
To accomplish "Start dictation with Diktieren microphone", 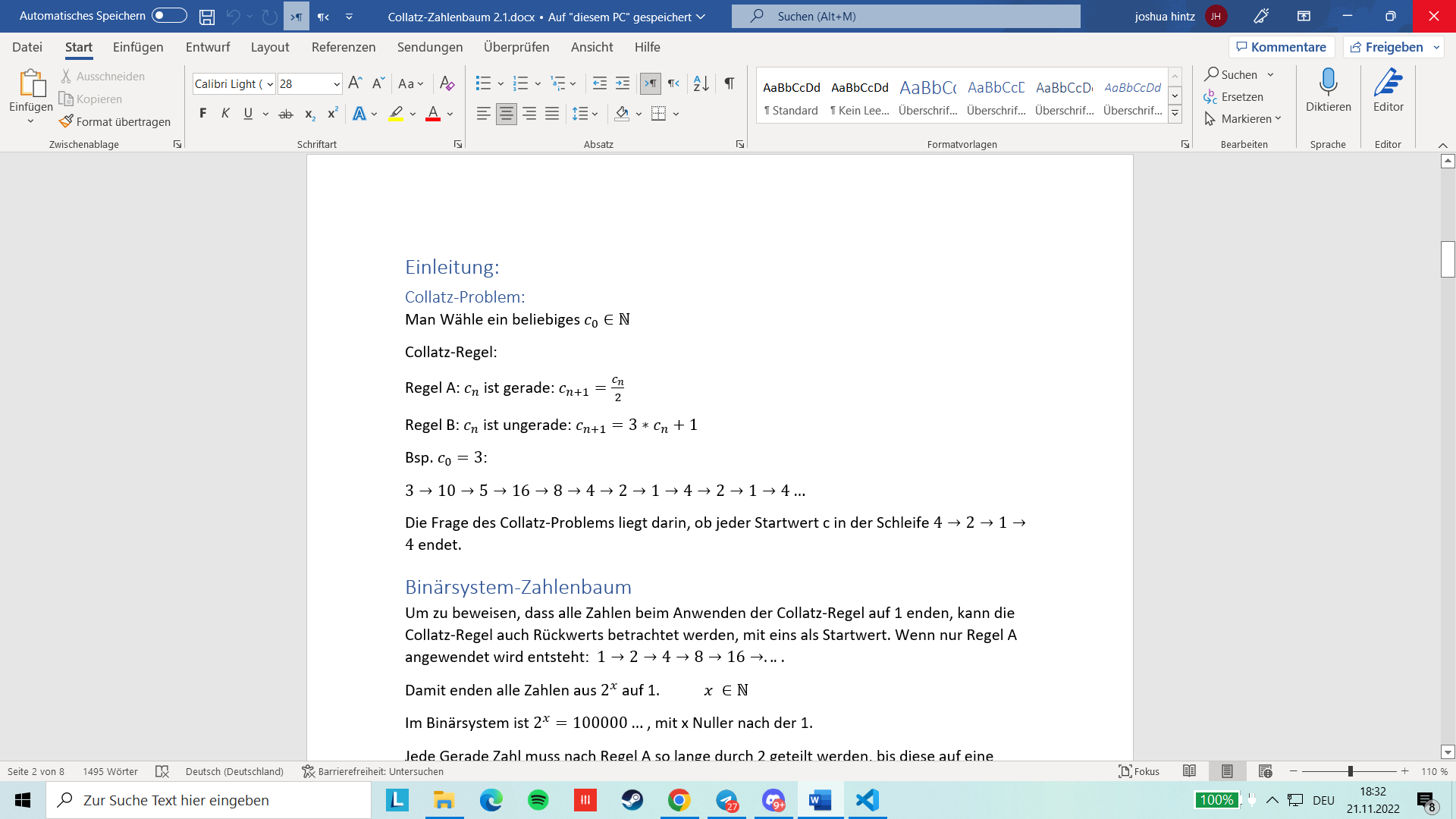I will [x=1328, y=91].
